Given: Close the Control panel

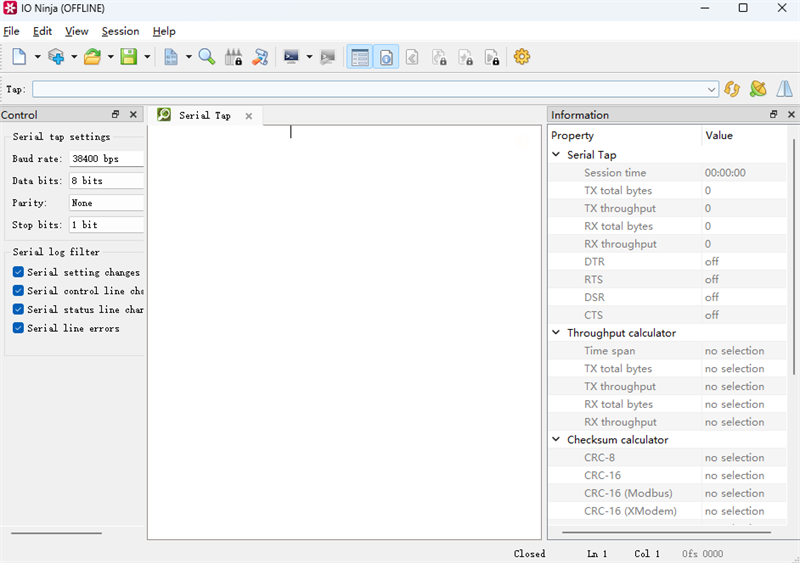Looking at the screenshot, I should (133, 114).
